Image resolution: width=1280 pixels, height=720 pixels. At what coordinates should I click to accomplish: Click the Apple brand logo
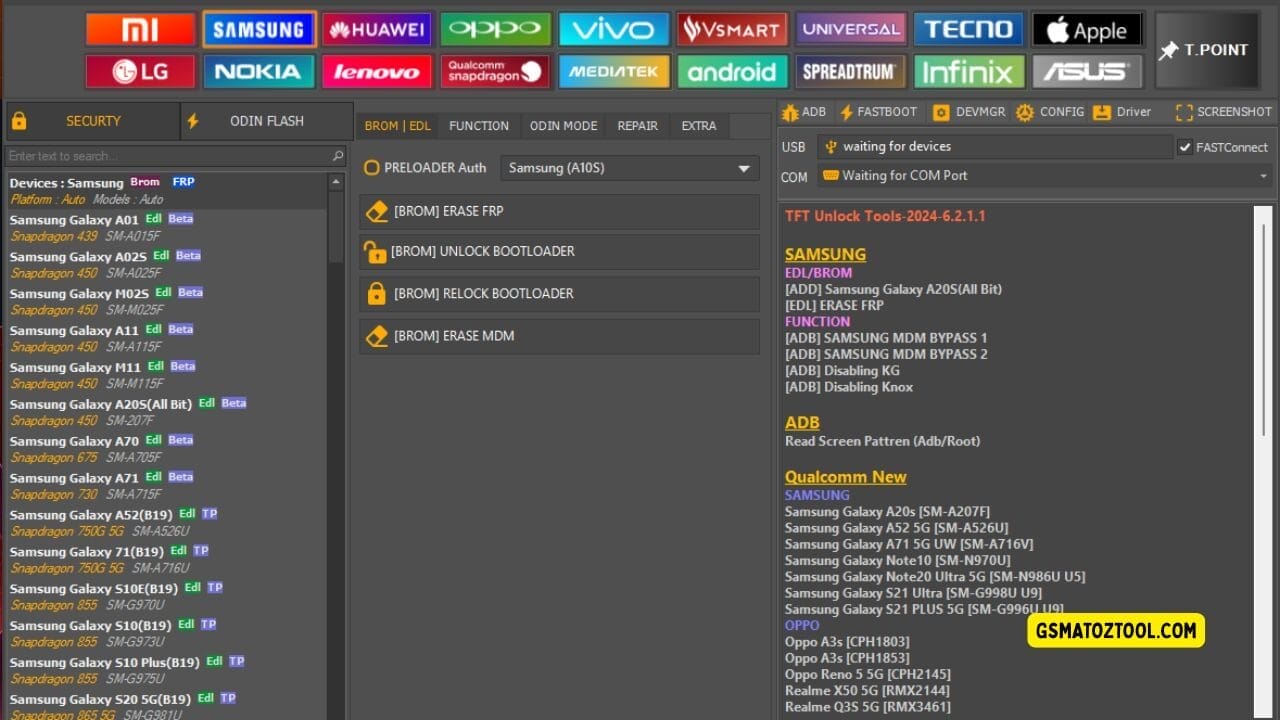1087,29
